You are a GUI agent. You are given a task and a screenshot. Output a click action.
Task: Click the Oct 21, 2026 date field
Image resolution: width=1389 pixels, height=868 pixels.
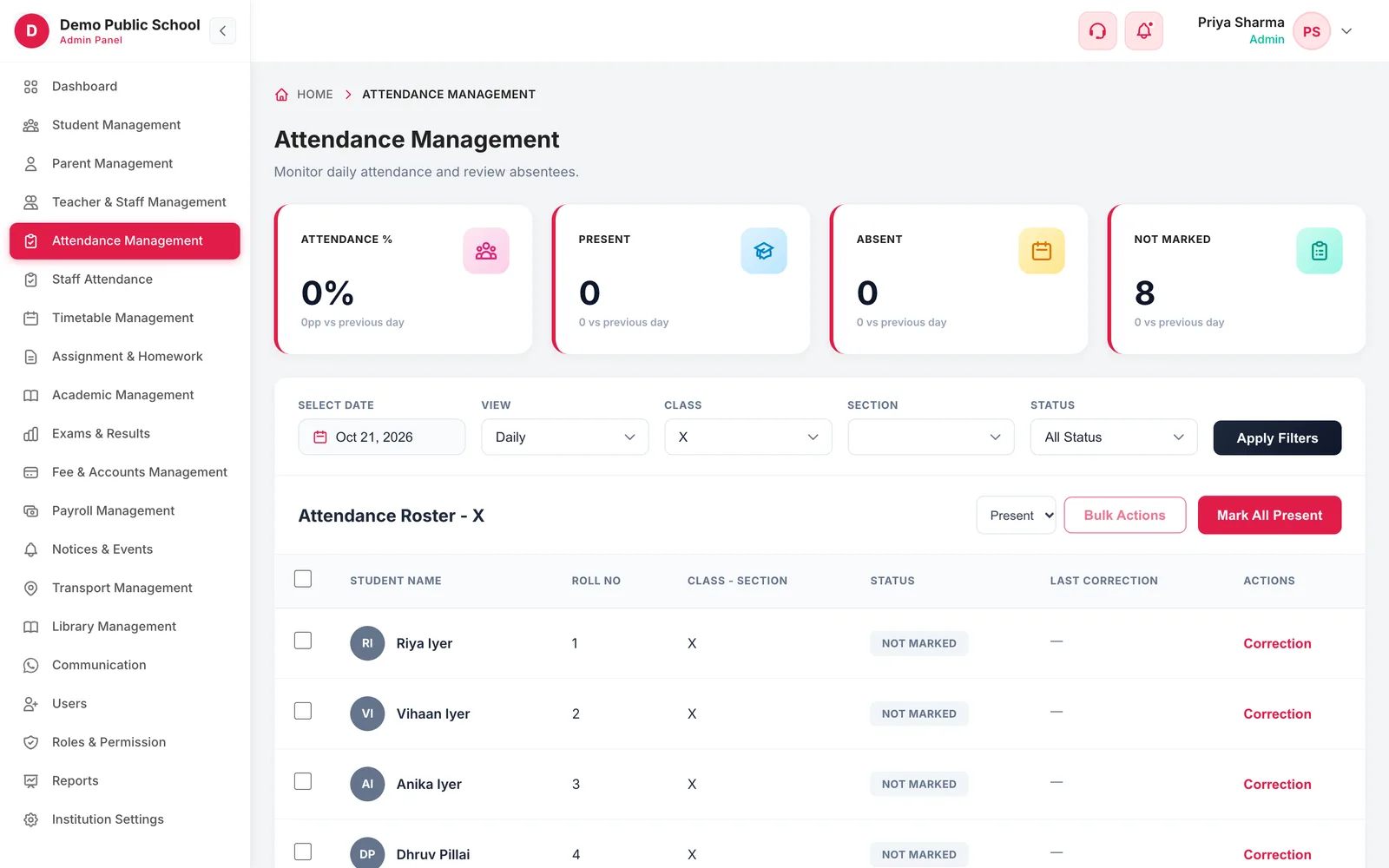[x=382, y=437]
